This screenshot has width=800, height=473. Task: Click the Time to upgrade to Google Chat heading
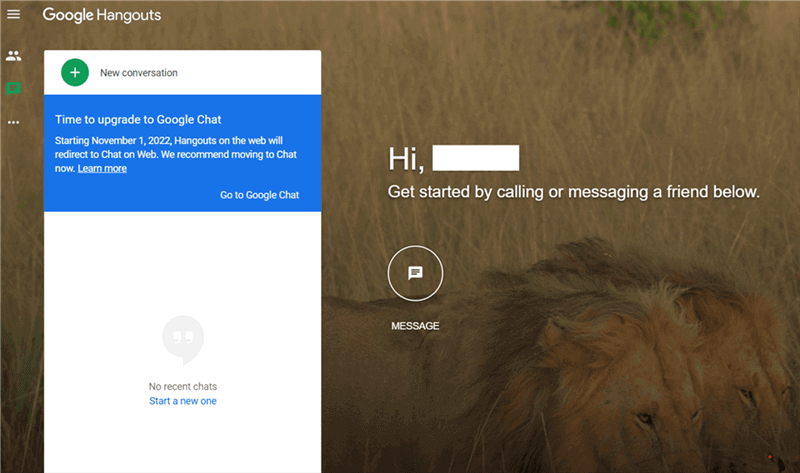point(138,119)
